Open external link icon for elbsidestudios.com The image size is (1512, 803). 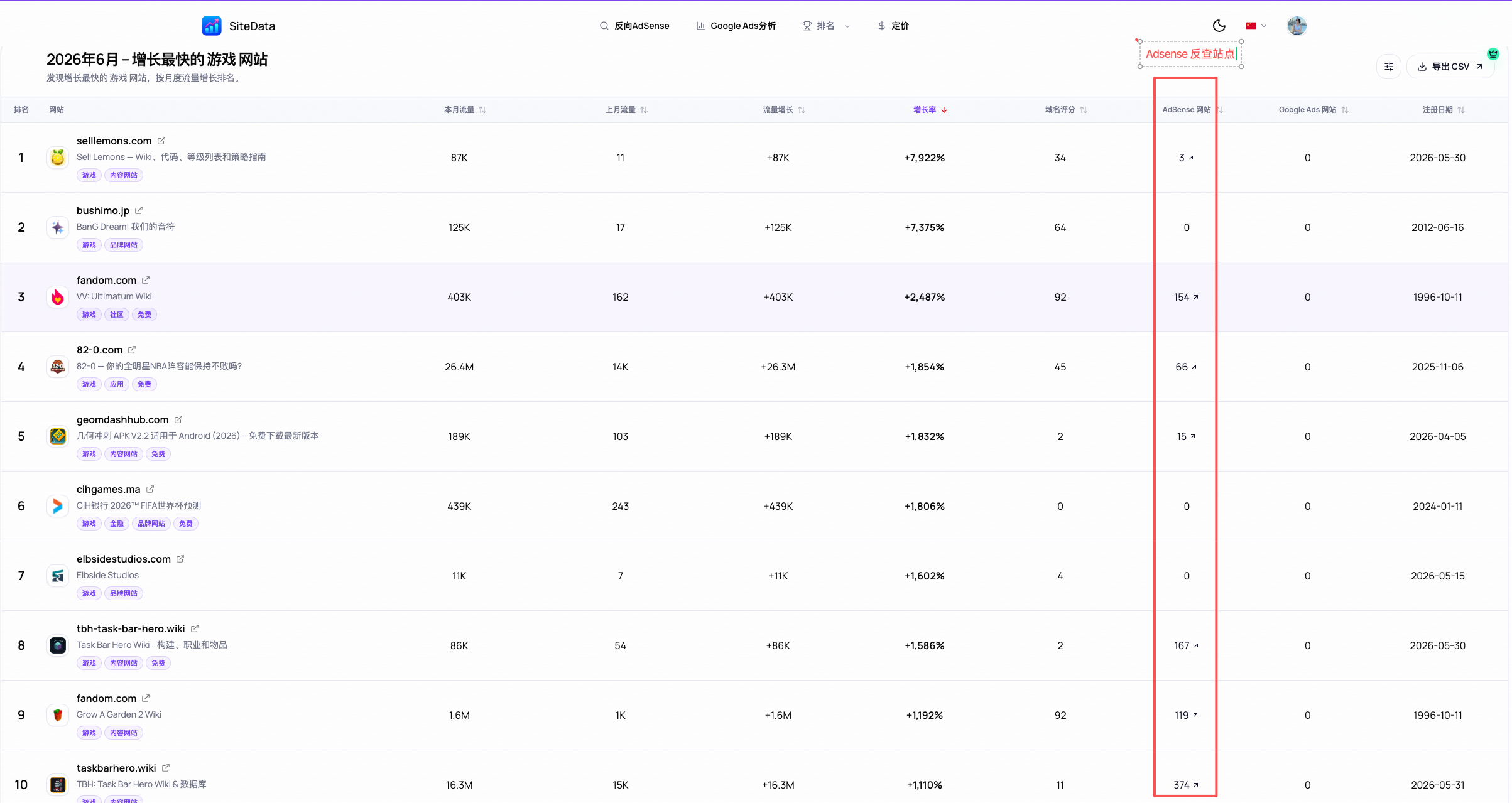pos(180,559)
